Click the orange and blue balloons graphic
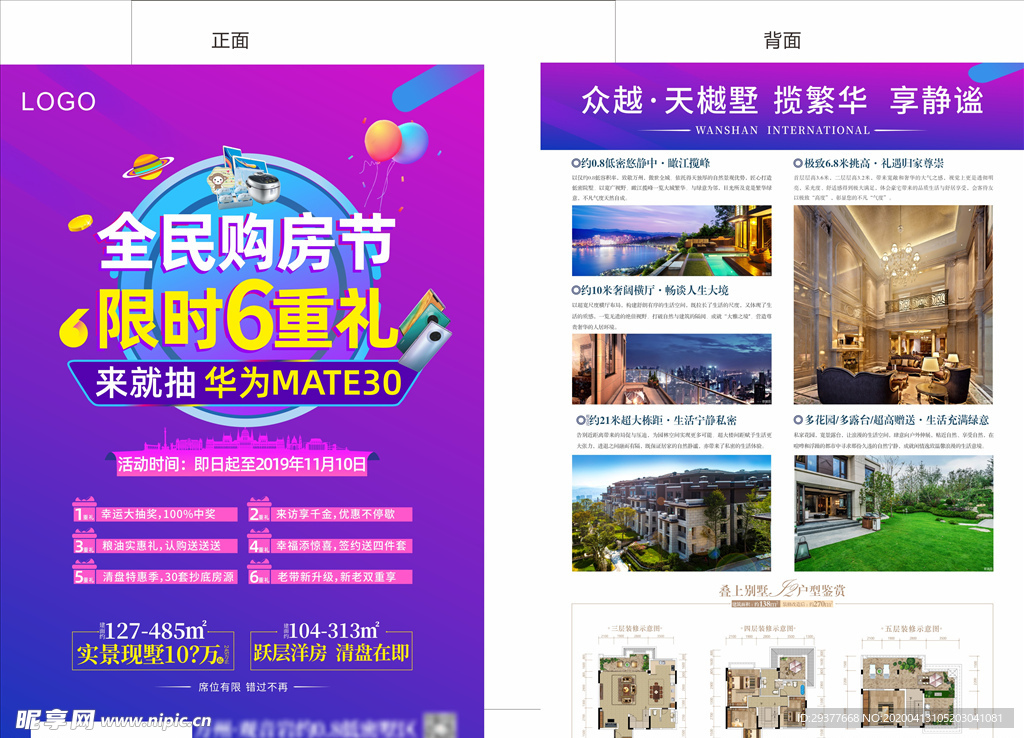Screen dimensions: 1024x738 click(x=396, y=142)
